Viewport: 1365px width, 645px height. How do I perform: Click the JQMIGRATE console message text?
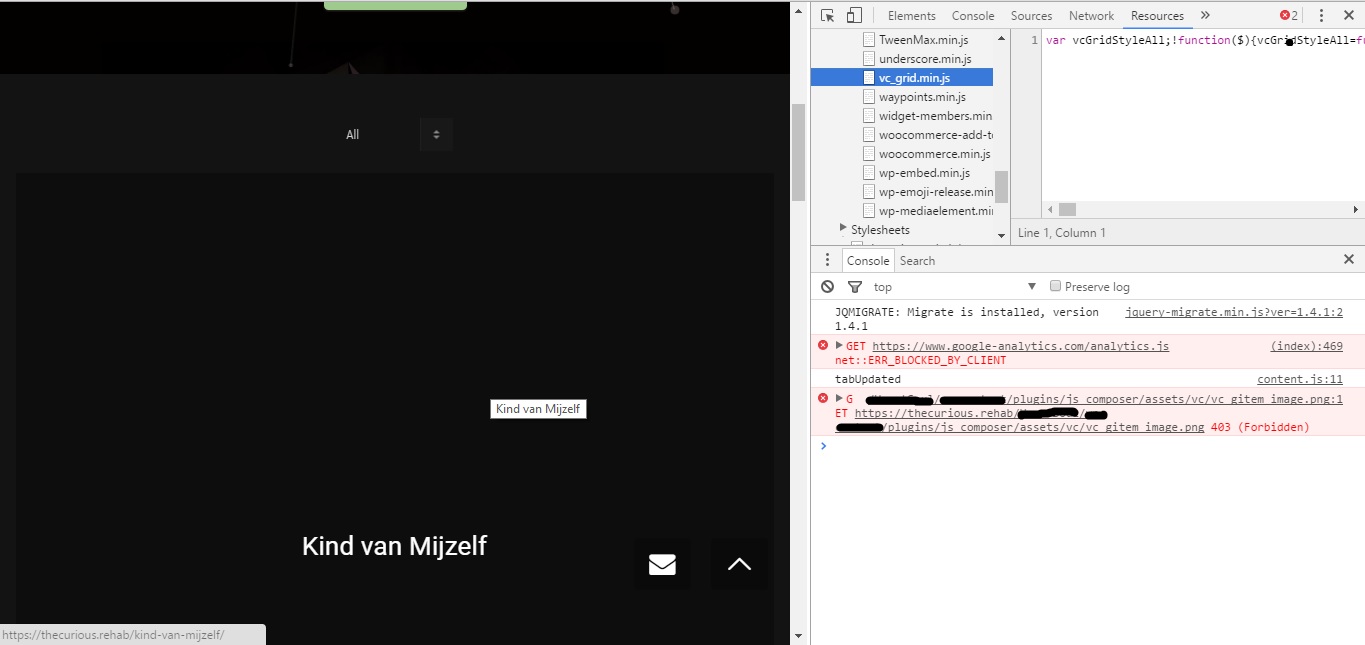tap(967, 319)
